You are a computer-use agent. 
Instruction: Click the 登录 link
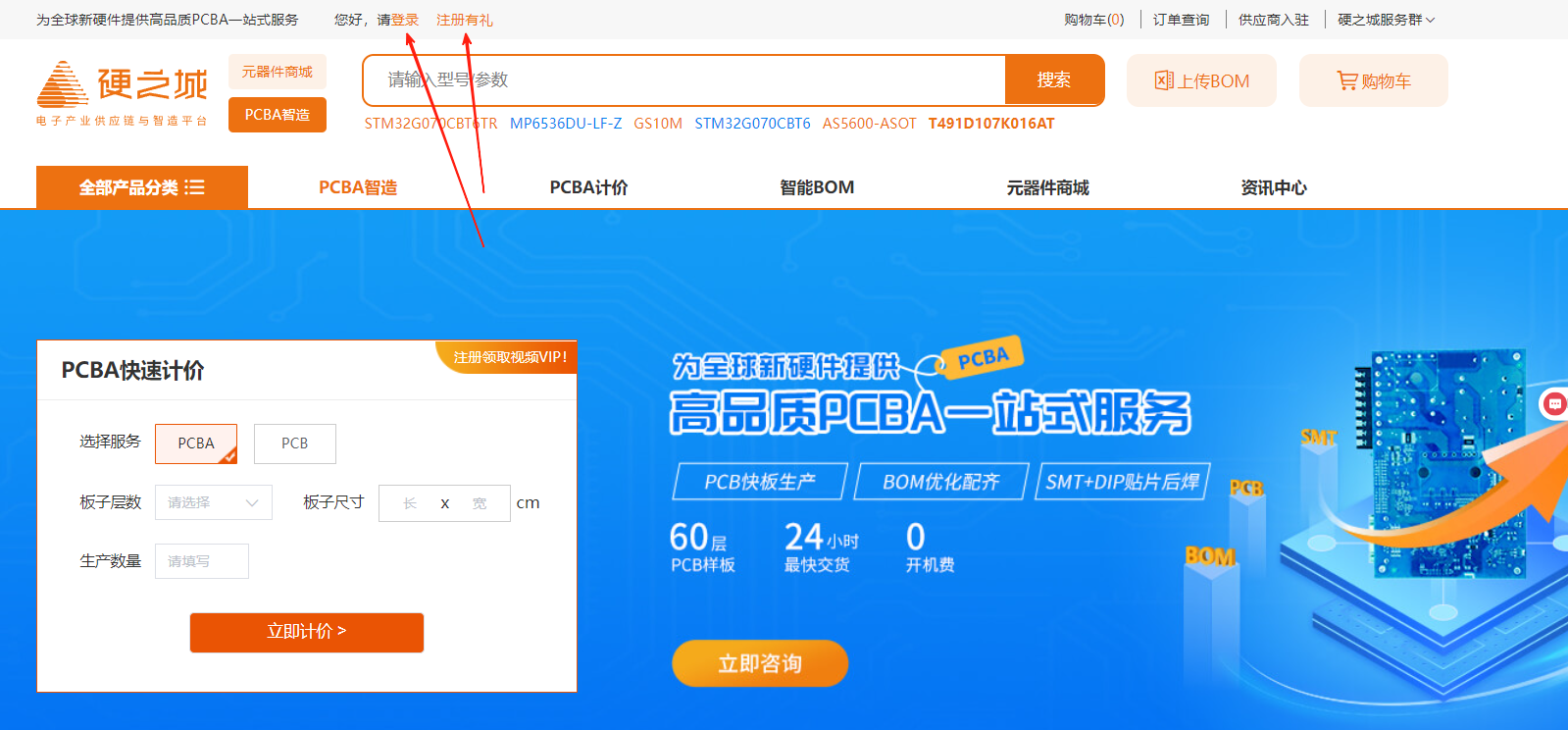[405, 20]
